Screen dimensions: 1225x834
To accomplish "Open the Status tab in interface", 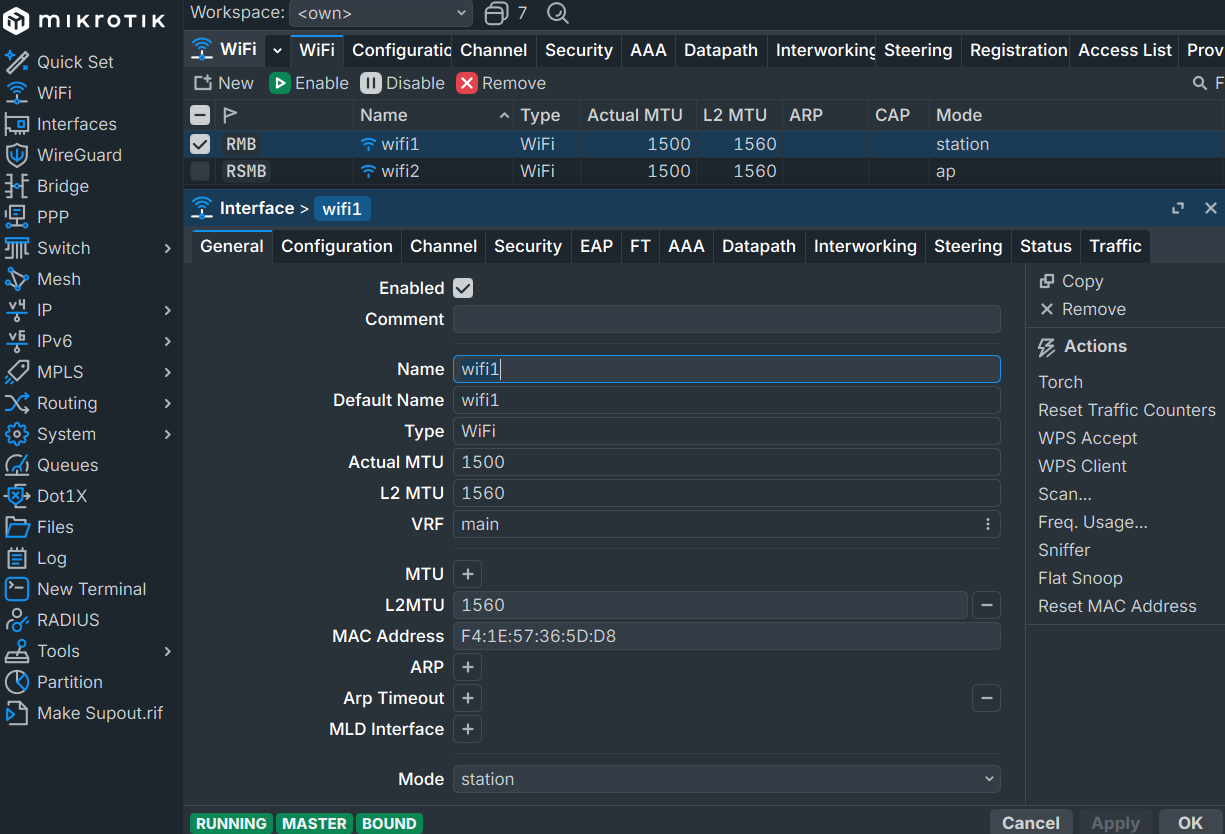I will tap(1046, 246).
